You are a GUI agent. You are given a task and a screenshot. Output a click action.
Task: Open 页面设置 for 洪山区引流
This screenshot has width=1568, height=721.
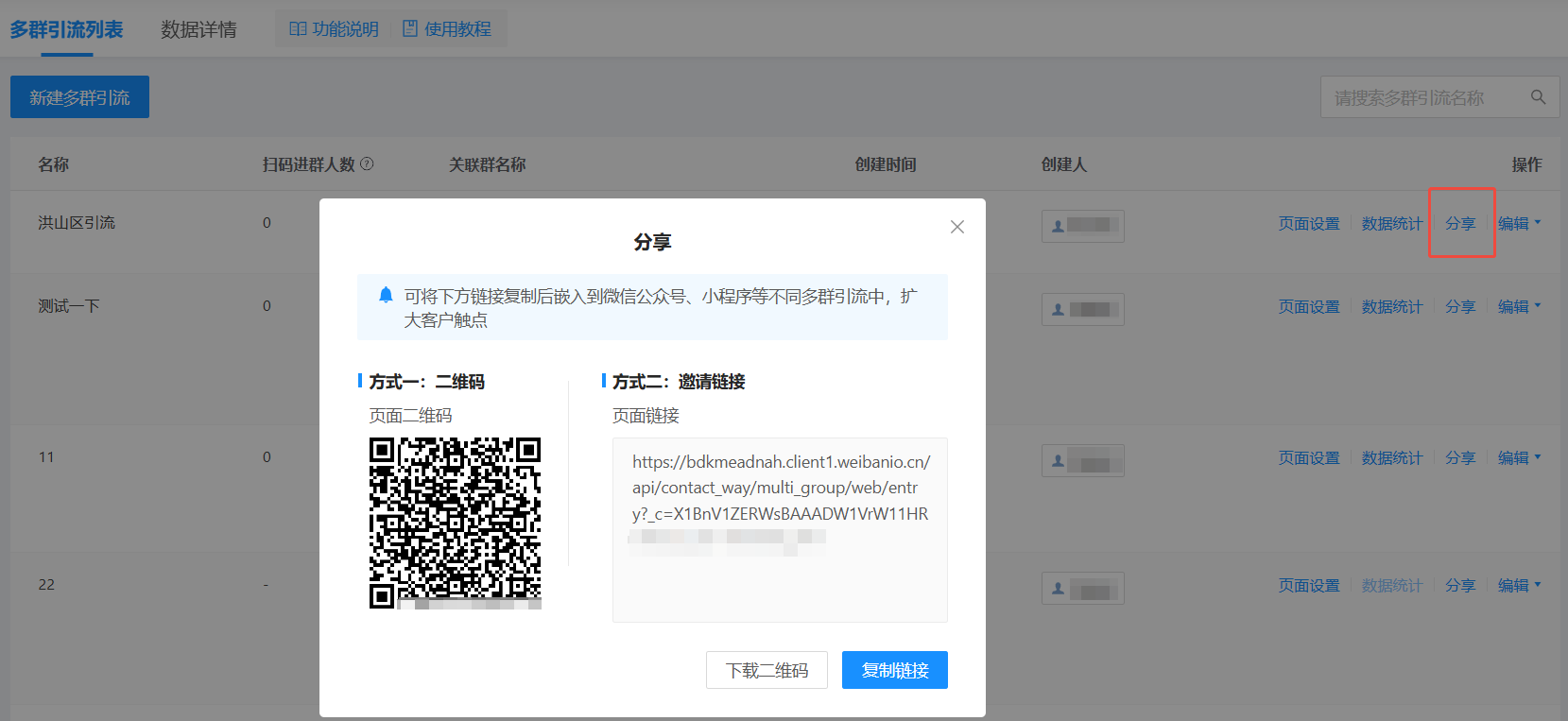point(1309,223)
